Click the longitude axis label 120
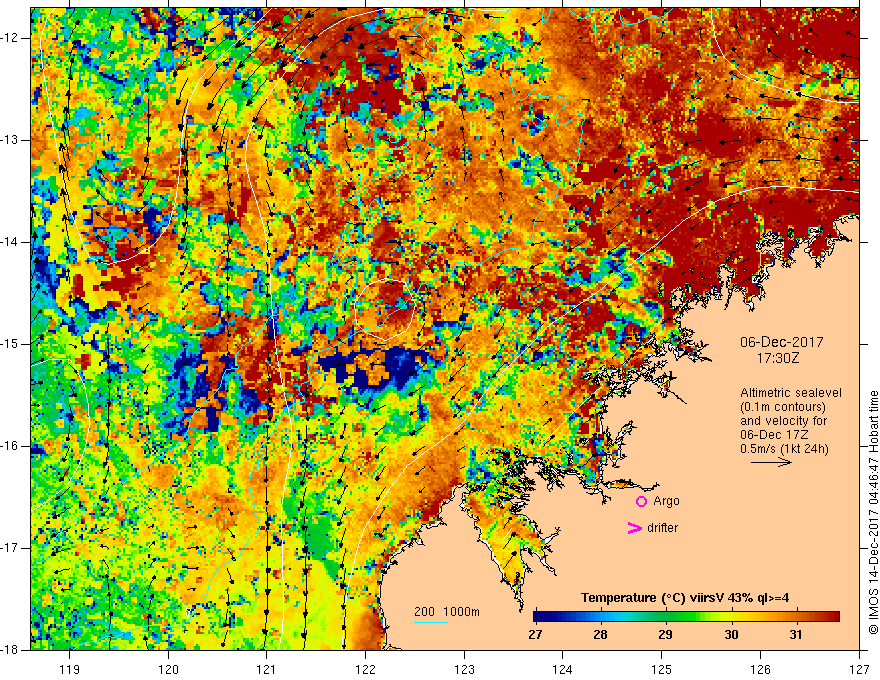 pyautogui.click(x=168, y=670)
